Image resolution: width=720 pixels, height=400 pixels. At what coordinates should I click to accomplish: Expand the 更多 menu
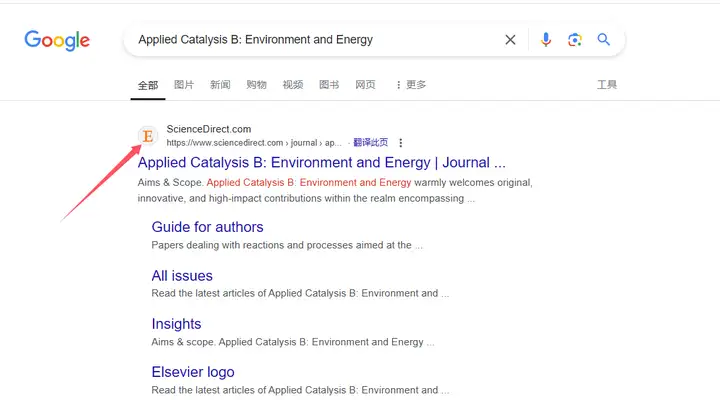(x=411, y=85)
